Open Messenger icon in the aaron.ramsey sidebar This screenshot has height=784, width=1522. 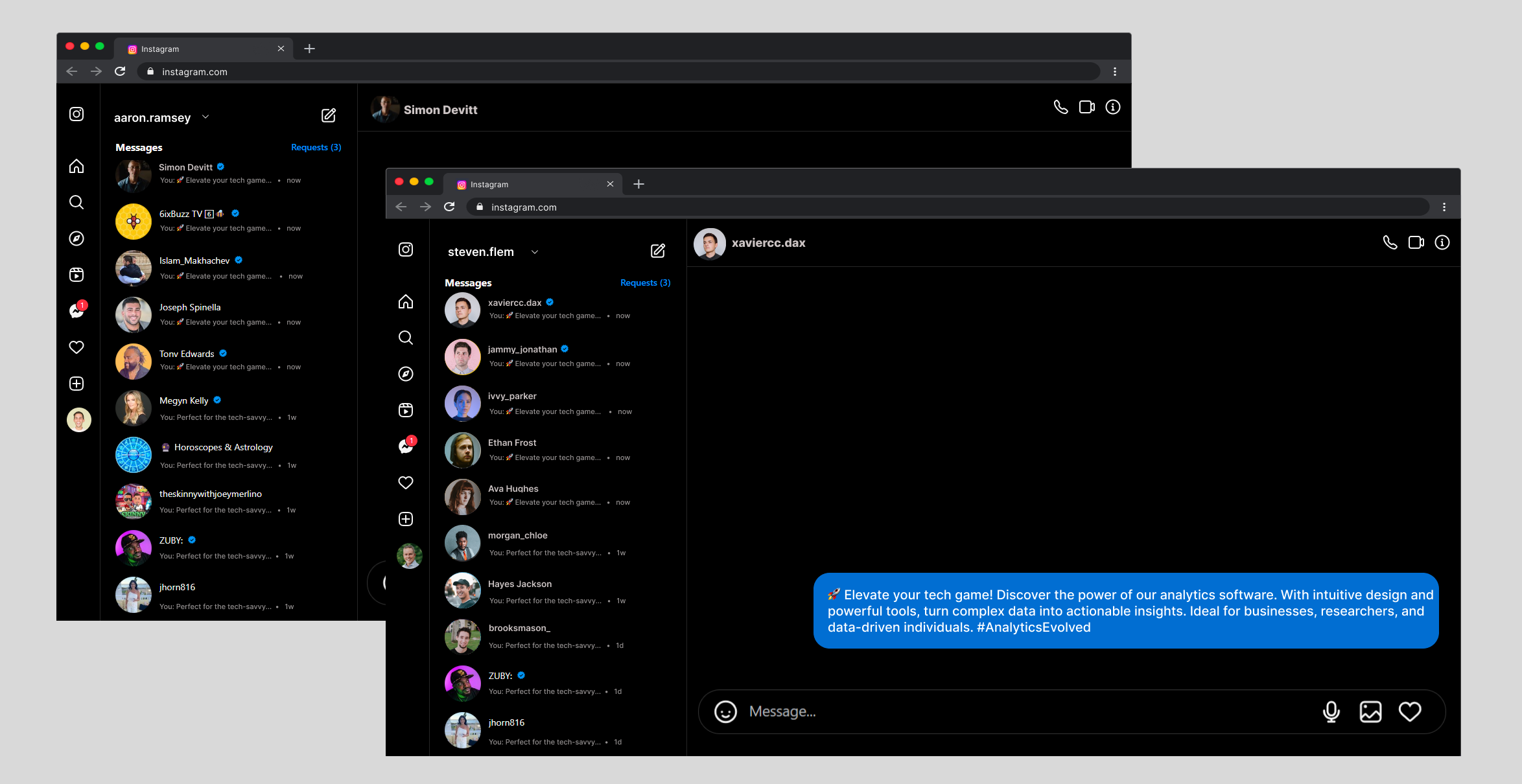point(76,311)
